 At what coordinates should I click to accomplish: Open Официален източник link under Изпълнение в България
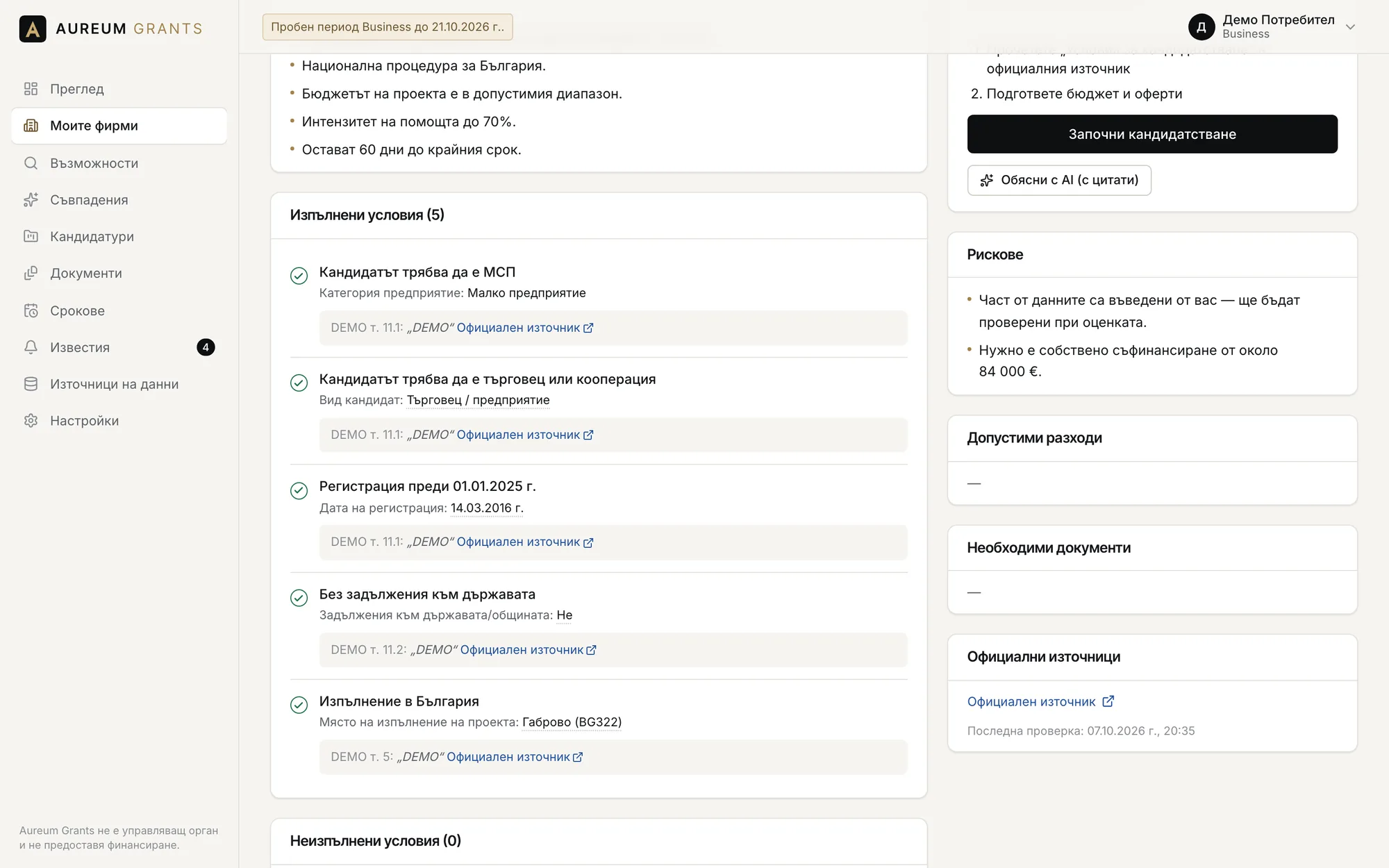click(x=515, y=757)
